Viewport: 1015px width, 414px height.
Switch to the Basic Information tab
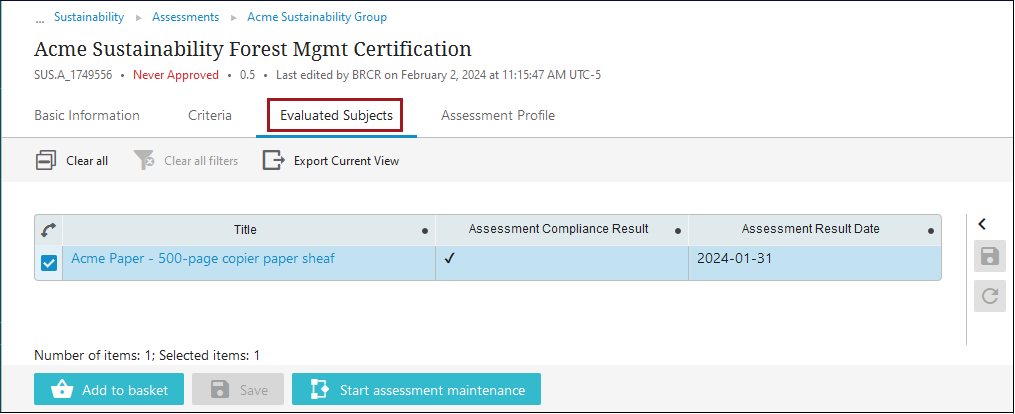point(87,115)
